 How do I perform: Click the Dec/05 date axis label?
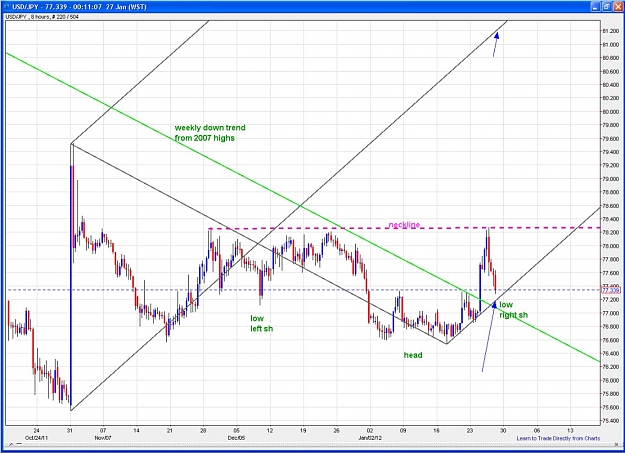coord(236,438)
